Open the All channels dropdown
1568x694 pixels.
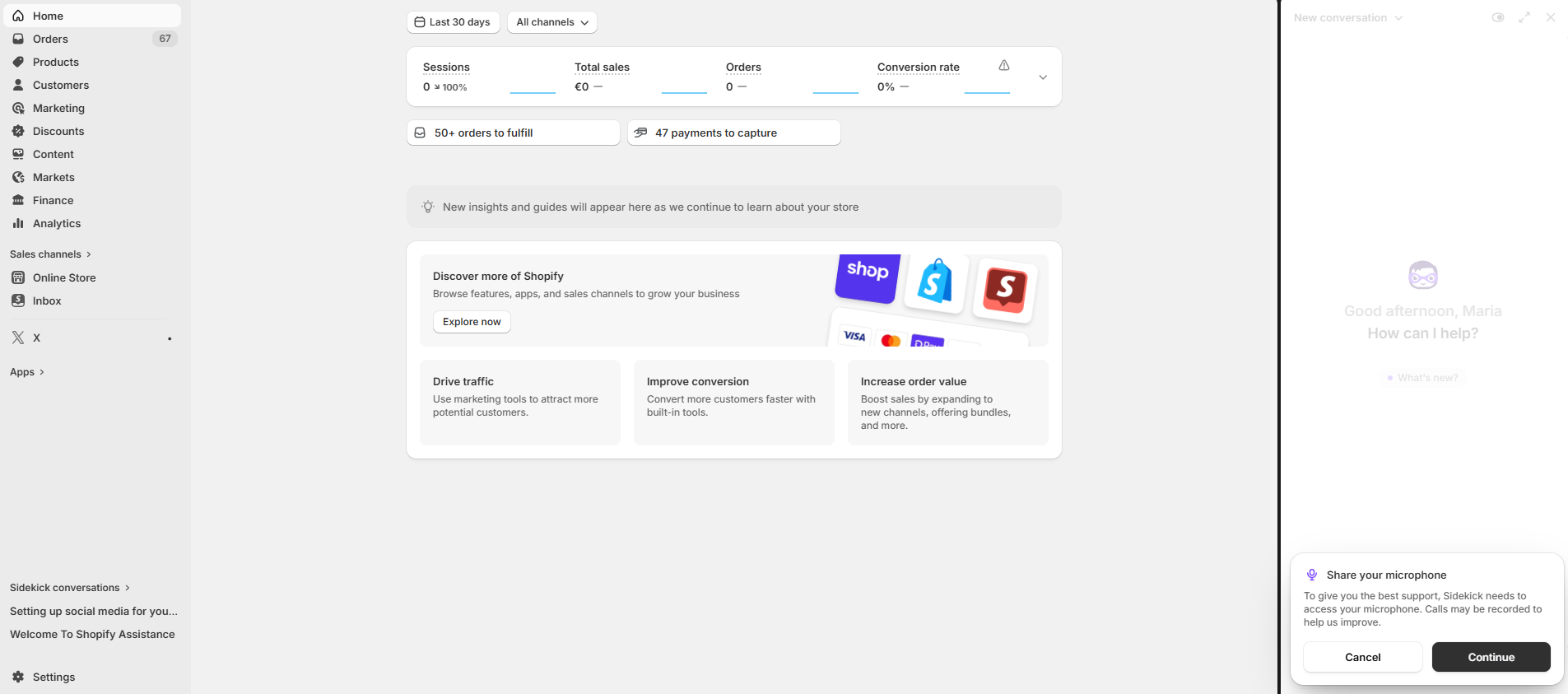tap(552, 22)
